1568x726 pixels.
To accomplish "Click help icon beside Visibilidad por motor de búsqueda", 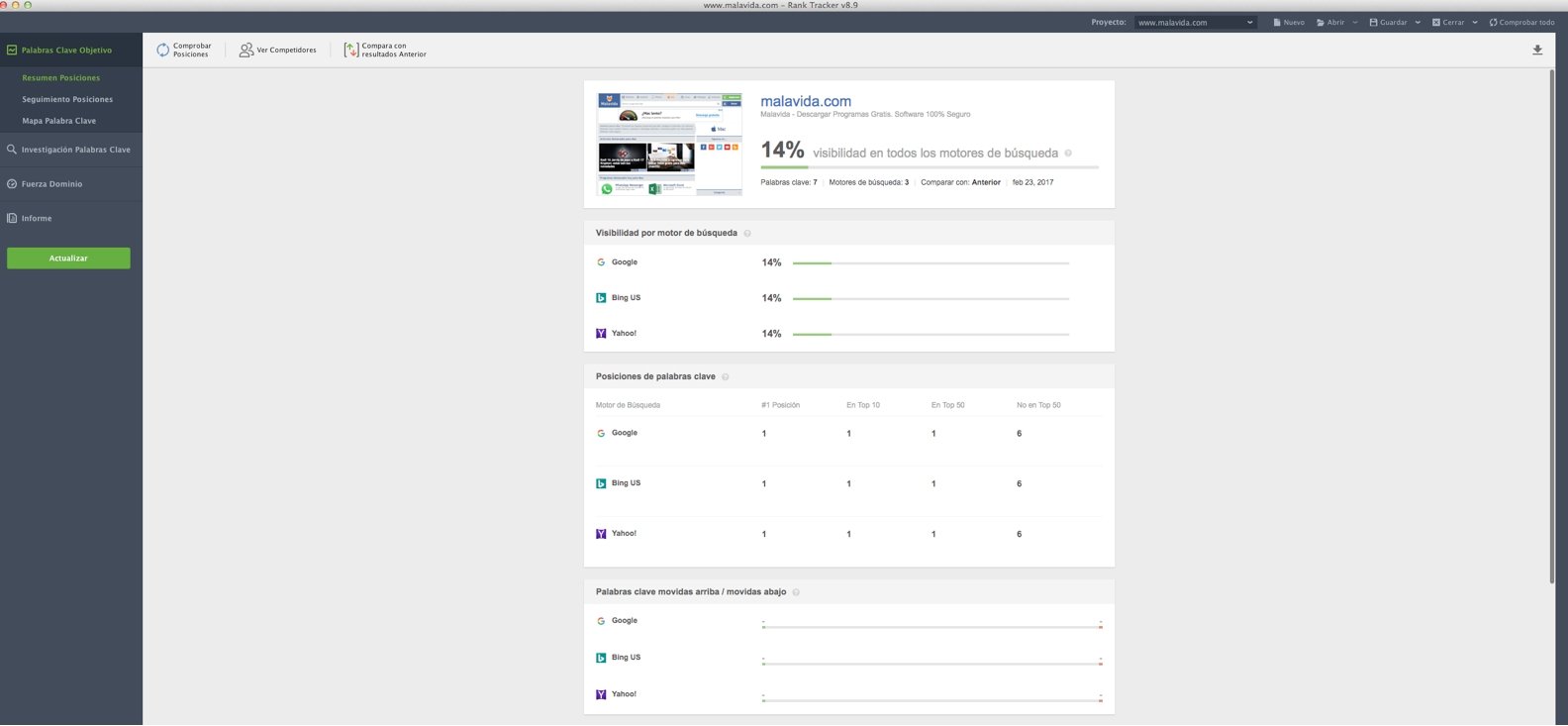I will pyautogui.click(x=747, y=233).
